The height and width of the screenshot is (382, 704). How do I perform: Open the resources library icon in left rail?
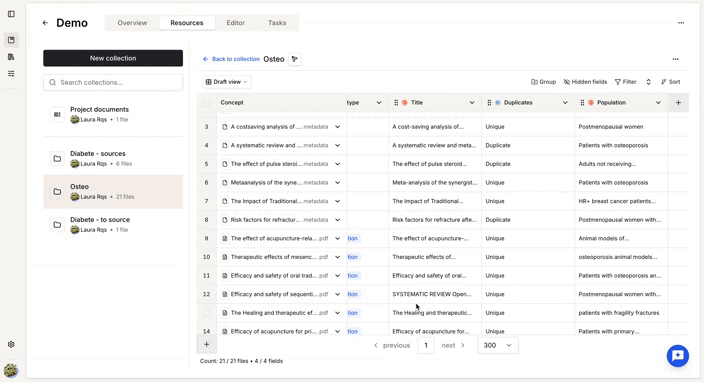(x=11, y=40)
